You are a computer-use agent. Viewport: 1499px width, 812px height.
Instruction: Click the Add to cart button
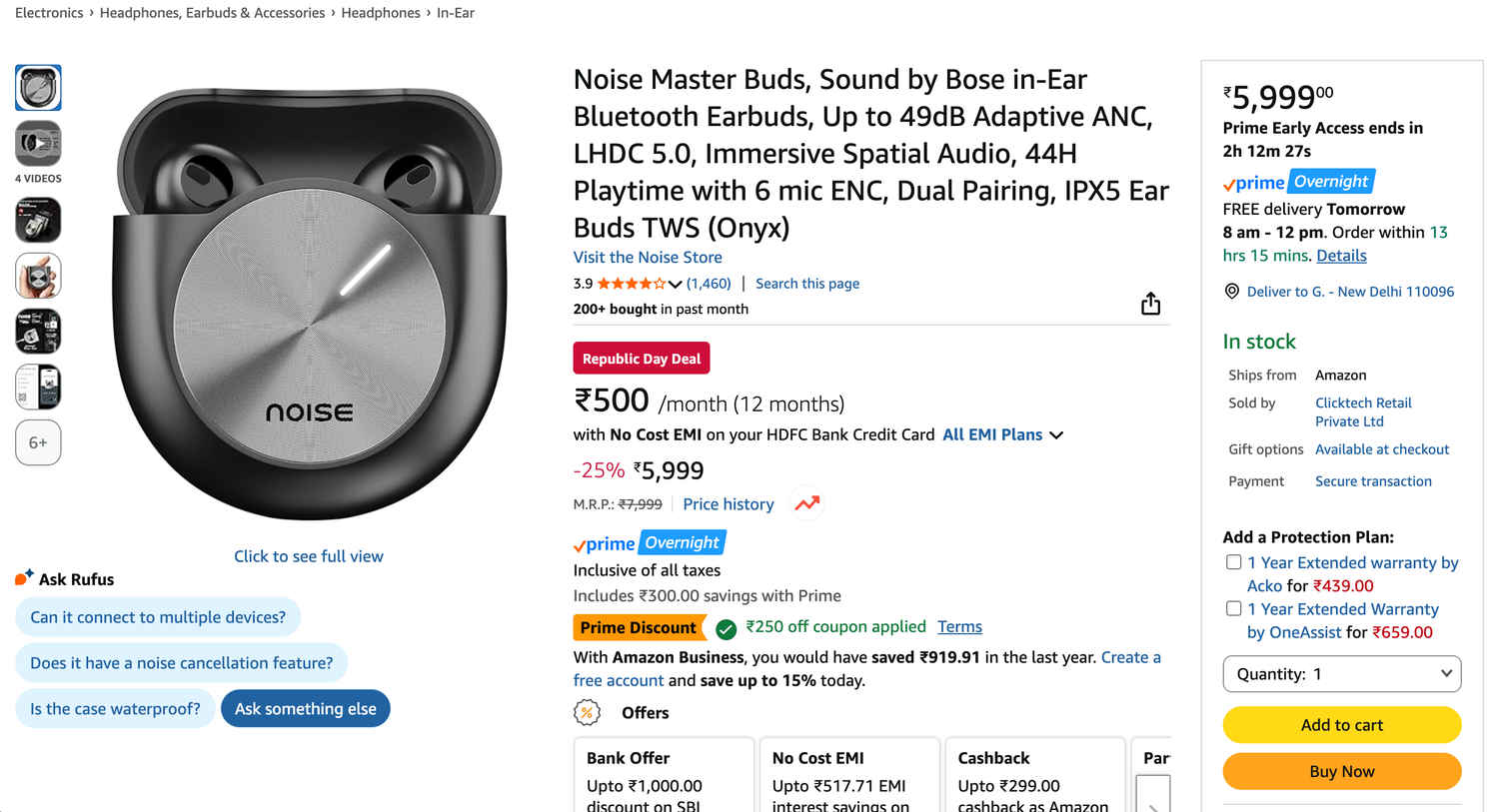[x=1341, y=725]
